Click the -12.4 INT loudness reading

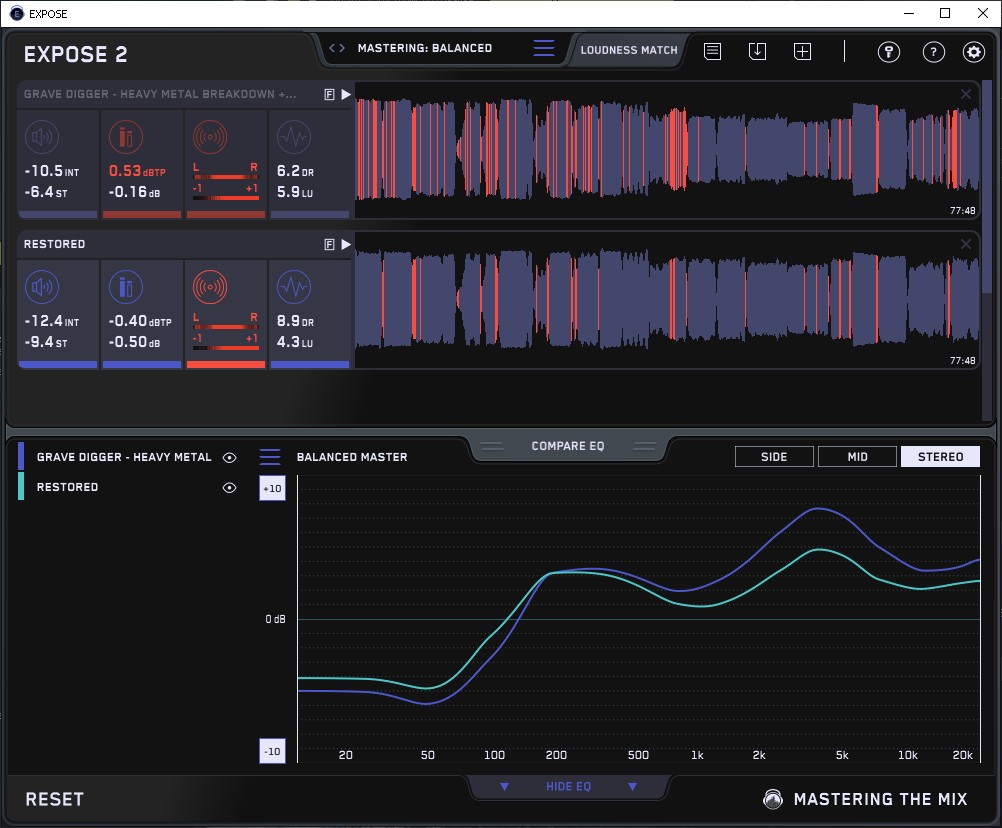tap(52, 321)
